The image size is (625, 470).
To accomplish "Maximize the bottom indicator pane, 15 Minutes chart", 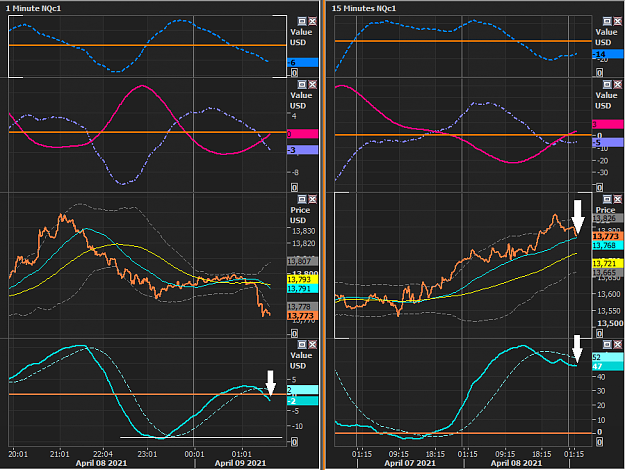I will [607, 344].
